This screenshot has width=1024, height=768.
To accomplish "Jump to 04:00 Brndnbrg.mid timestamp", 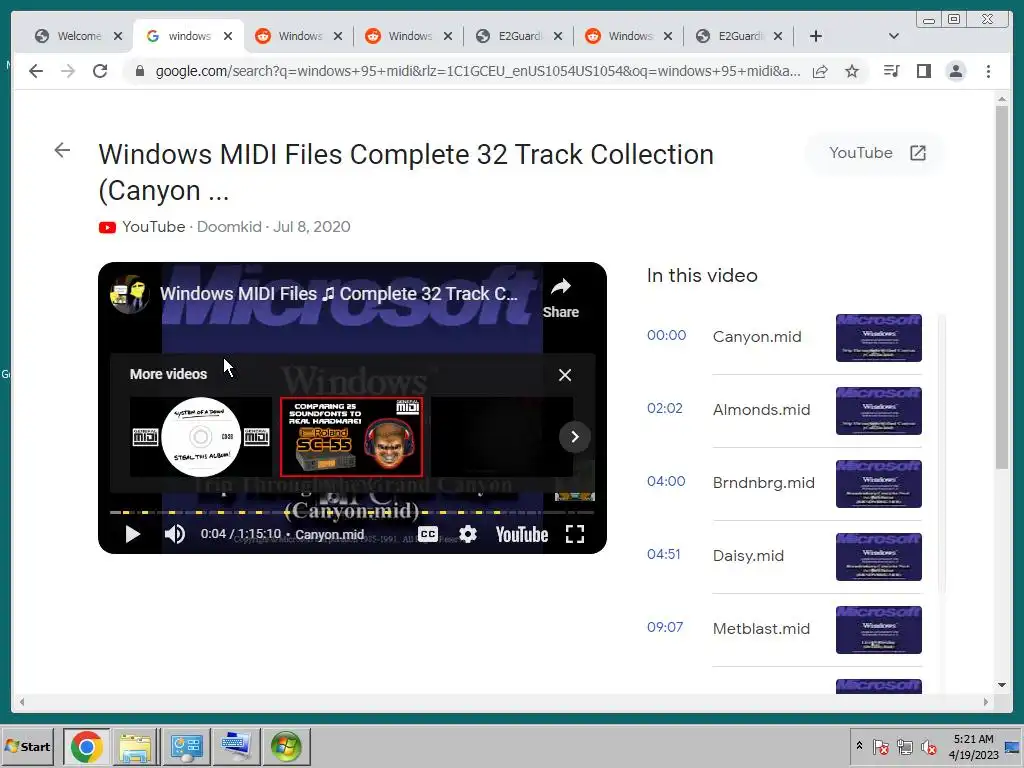I will [x=666, y=481].
